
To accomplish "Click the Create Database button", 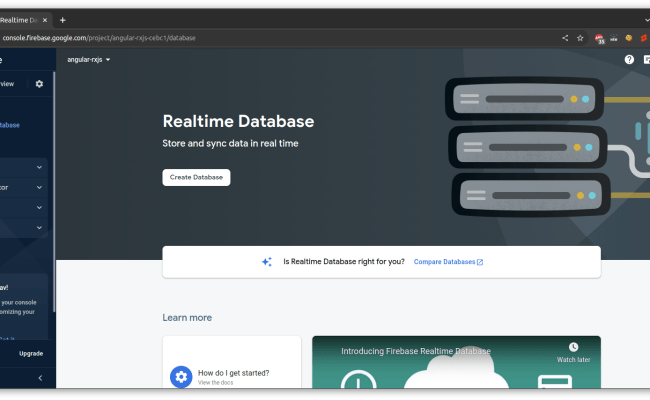I will pyautogui.click(x=196, y=177).
